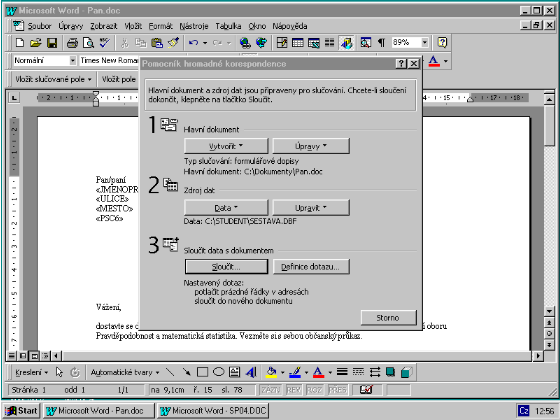Open the Tabulka menu
This screenshot has height=420, width=560.
coord(228,26)
